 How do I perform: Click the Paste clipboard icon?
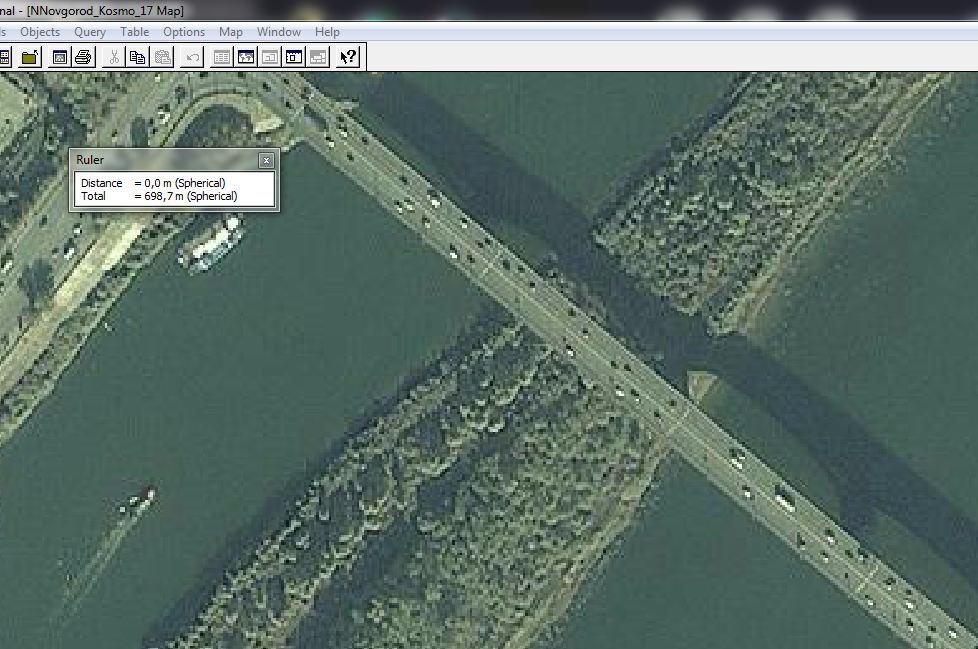point(161,57)
